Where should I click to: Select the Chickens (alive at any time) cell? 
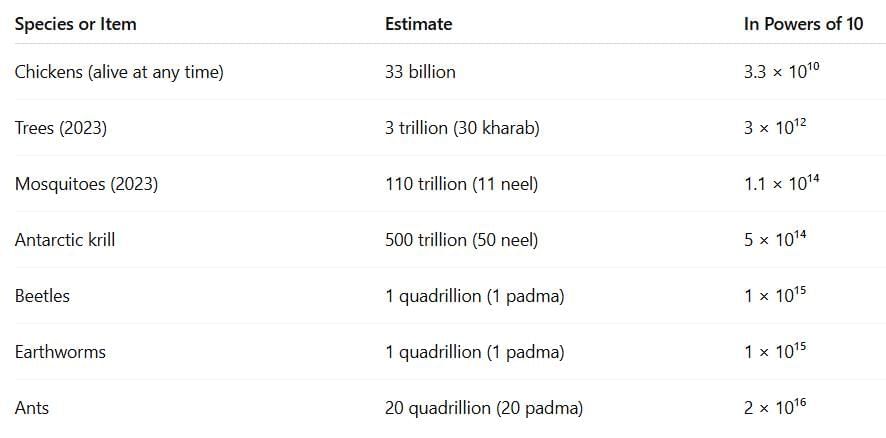(x=119, y=72)
